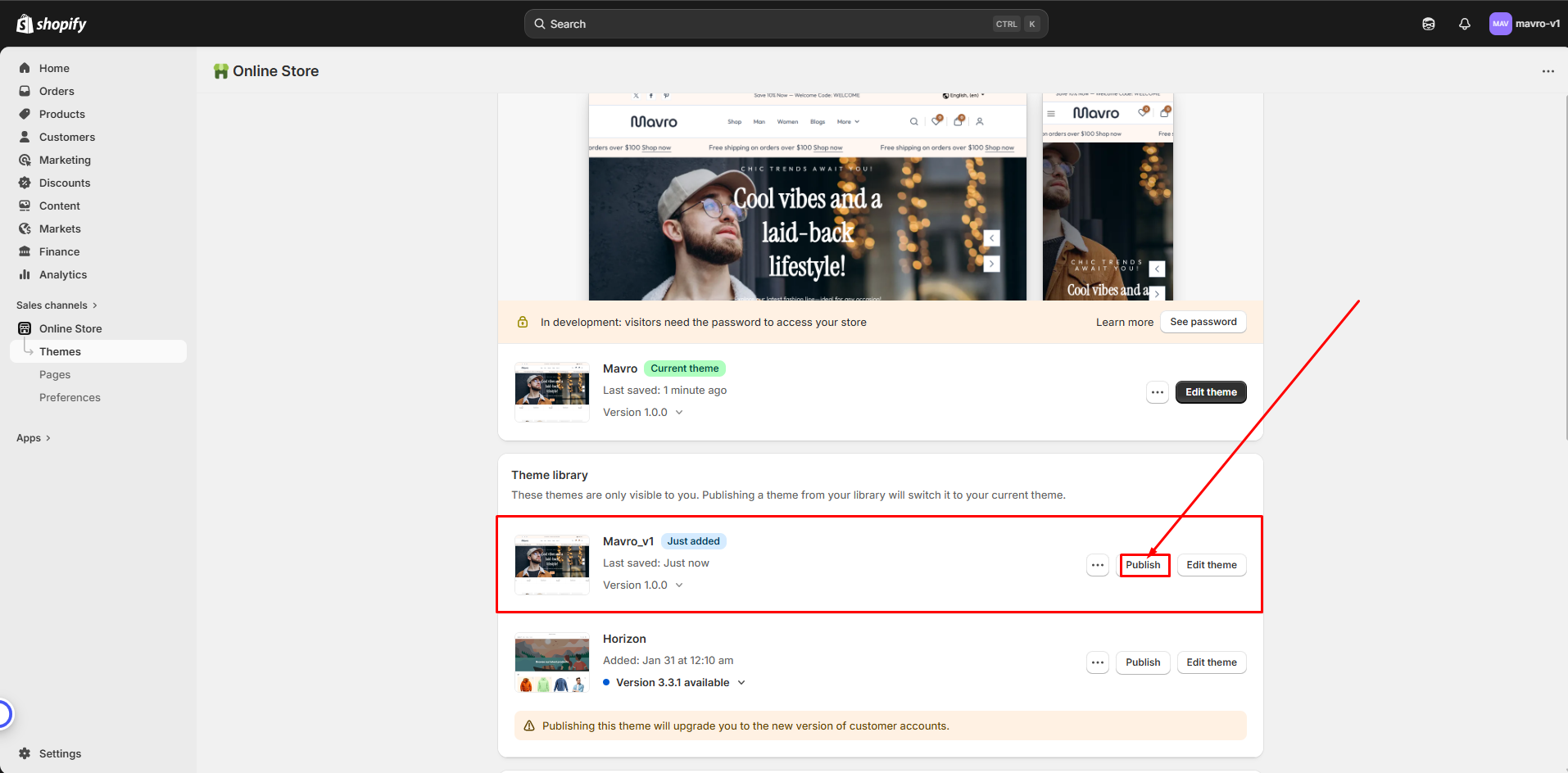1568x773 pixels.
Task: Expand the Sales channels section
Action: [x=57, y=305]
